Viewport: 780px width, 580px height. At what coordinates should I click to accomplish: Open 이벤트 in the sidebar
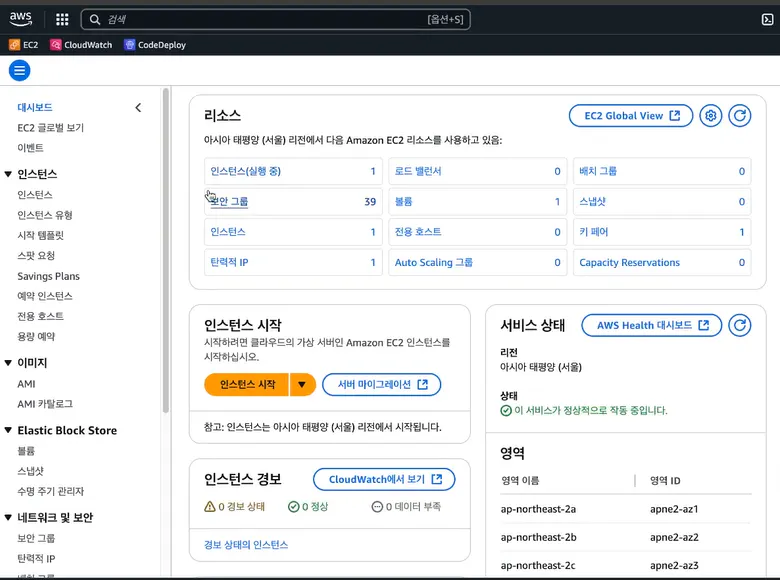point(30,148)
